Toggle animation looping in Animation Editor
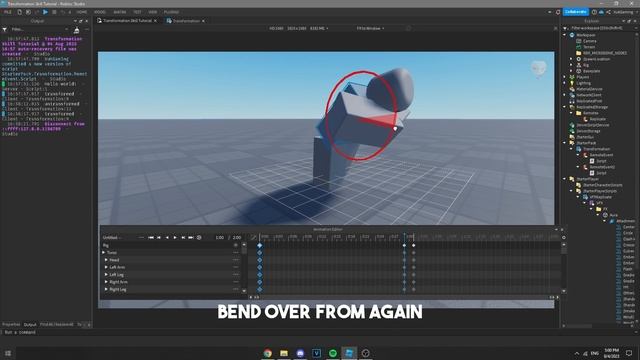 [x=199, y=238]
